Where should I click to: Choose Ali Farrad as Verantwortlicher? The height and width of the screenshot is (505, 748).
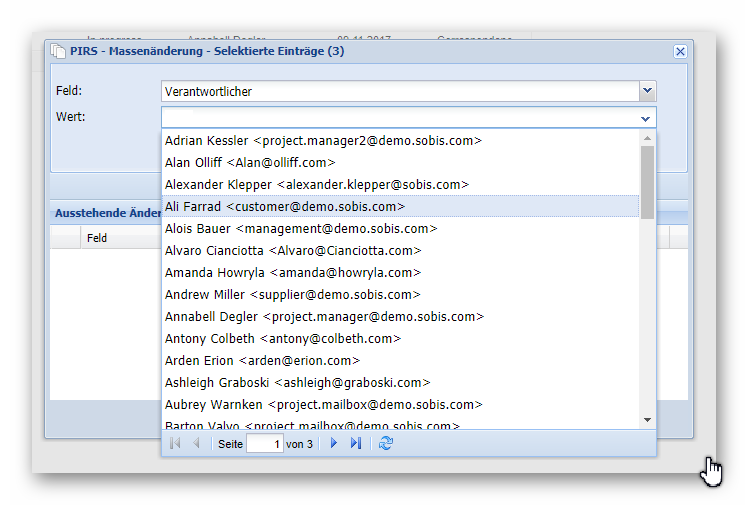click(x=285, y=207)
